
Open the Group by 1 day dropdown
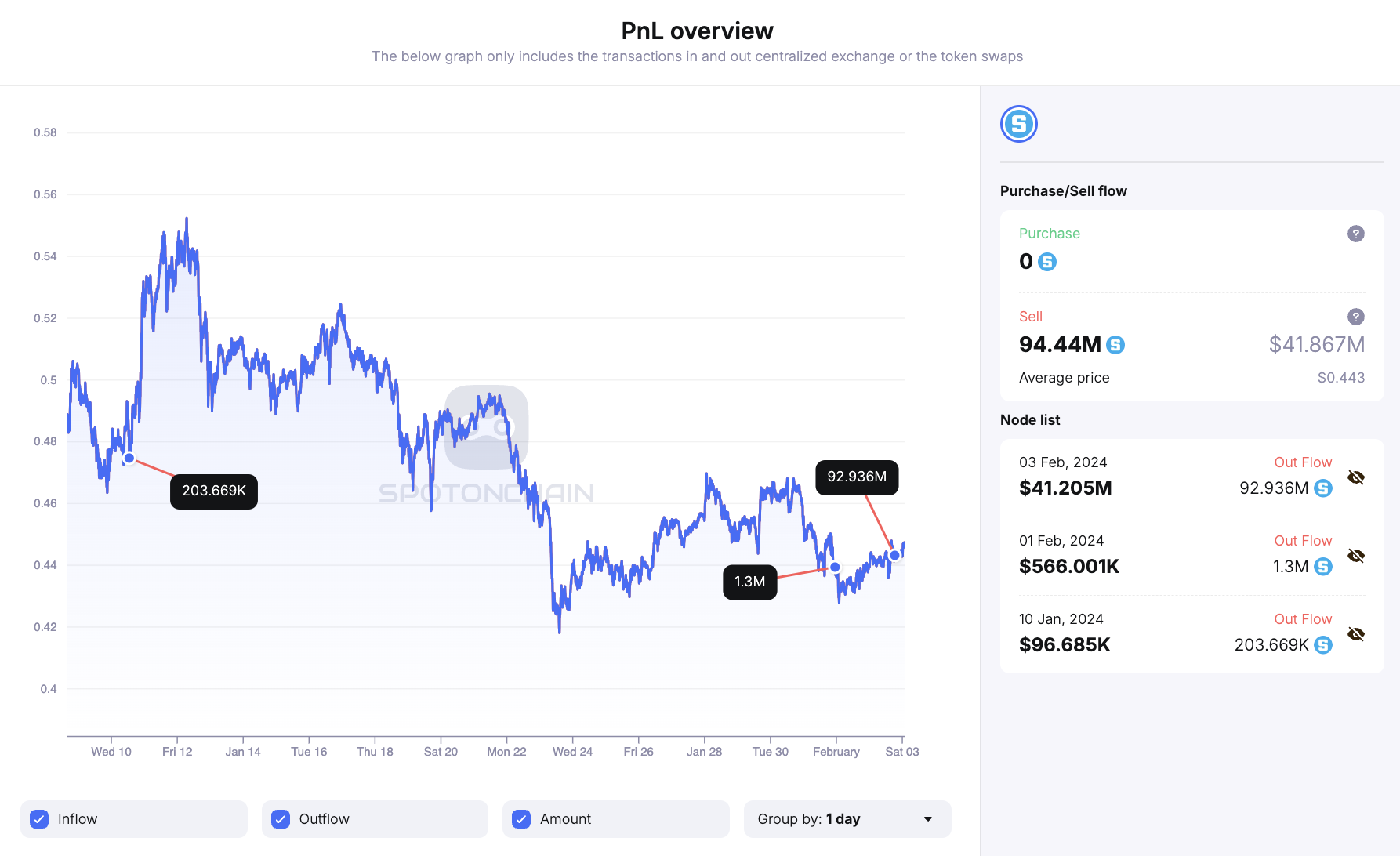click(847, 819)
